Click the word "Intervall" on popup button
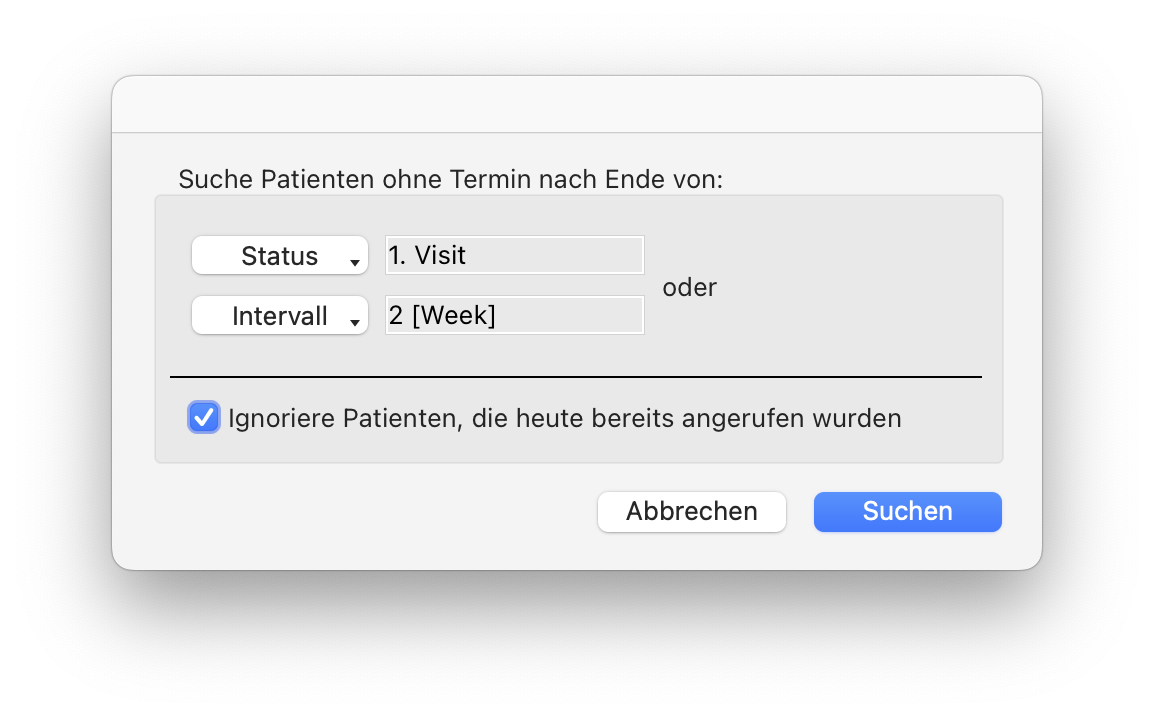This screenshot has width=1154, height=718. (279, 316)
